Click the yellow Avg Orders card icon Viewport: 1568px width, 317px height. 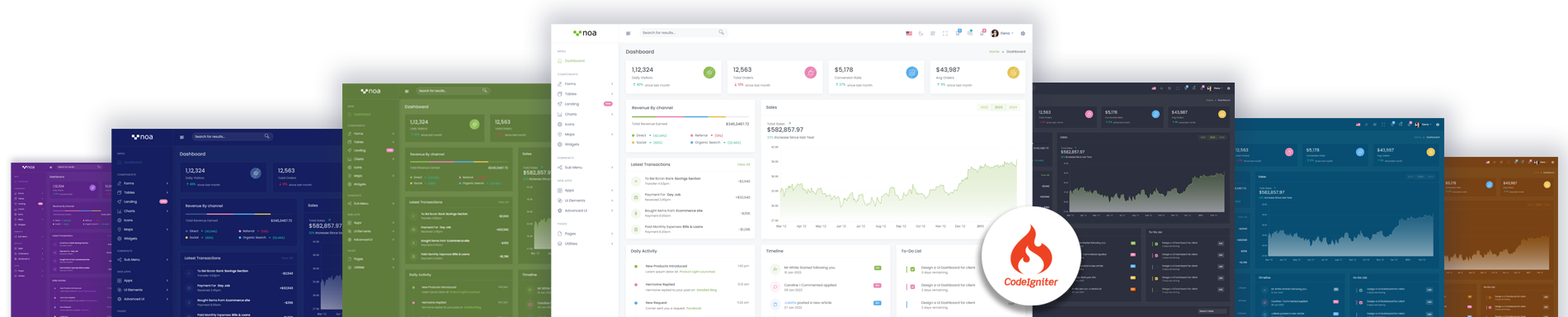pyautogui.click(x=1013, y=73)
